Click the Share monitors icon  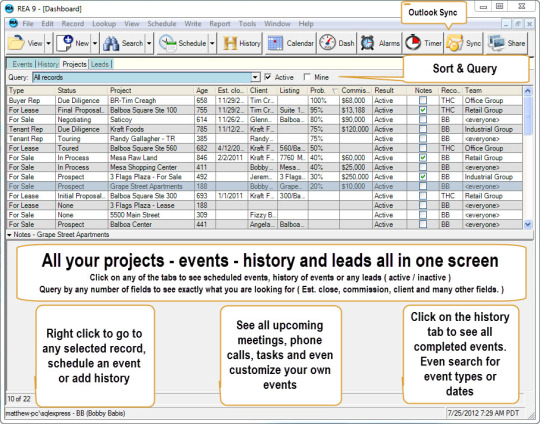496,43
